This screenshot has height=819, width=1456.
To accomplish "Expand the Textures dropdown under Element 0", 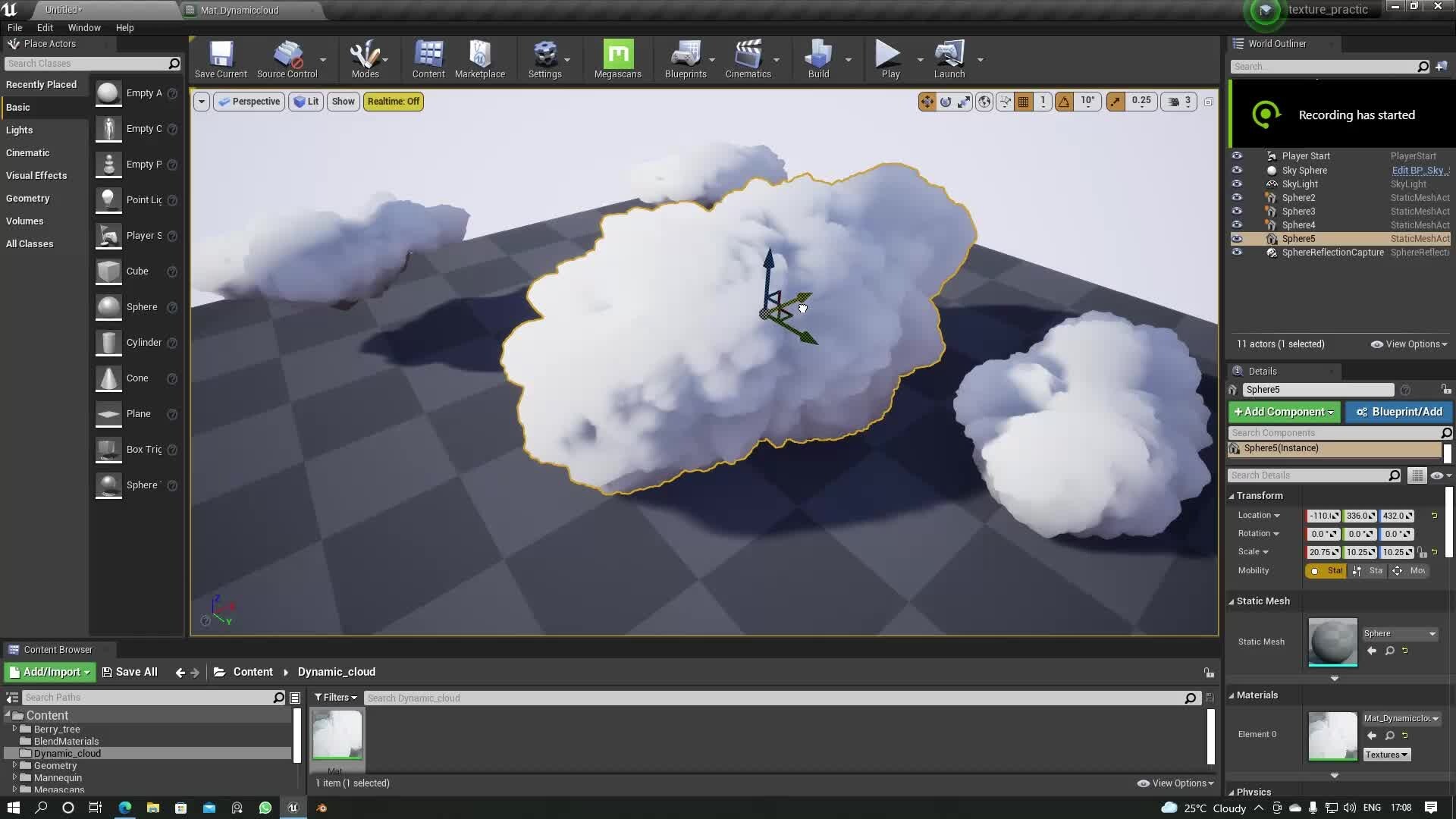I will point(1385,754).
